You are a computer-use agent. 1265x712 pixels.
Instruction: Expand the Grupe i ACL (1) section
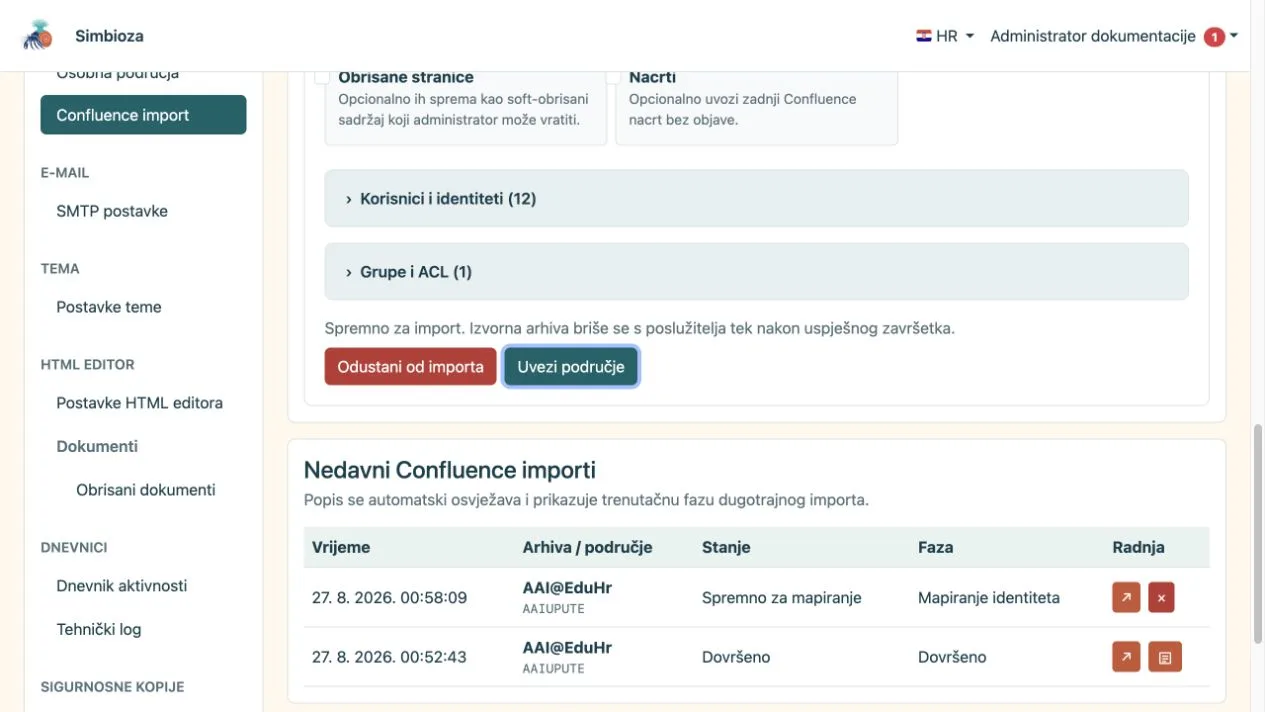(756, 271)
